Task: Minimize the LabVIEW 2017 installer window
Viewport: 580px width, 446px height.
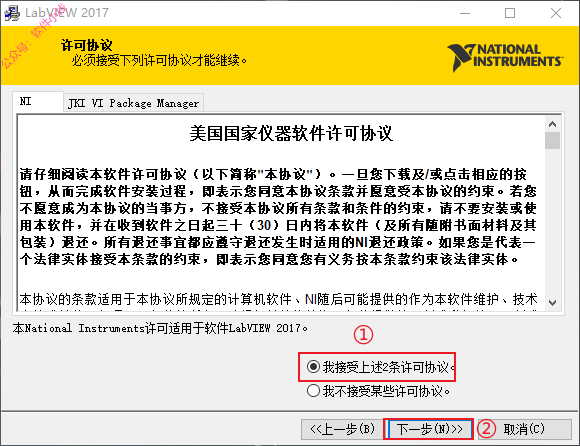Action: point(465,13)
